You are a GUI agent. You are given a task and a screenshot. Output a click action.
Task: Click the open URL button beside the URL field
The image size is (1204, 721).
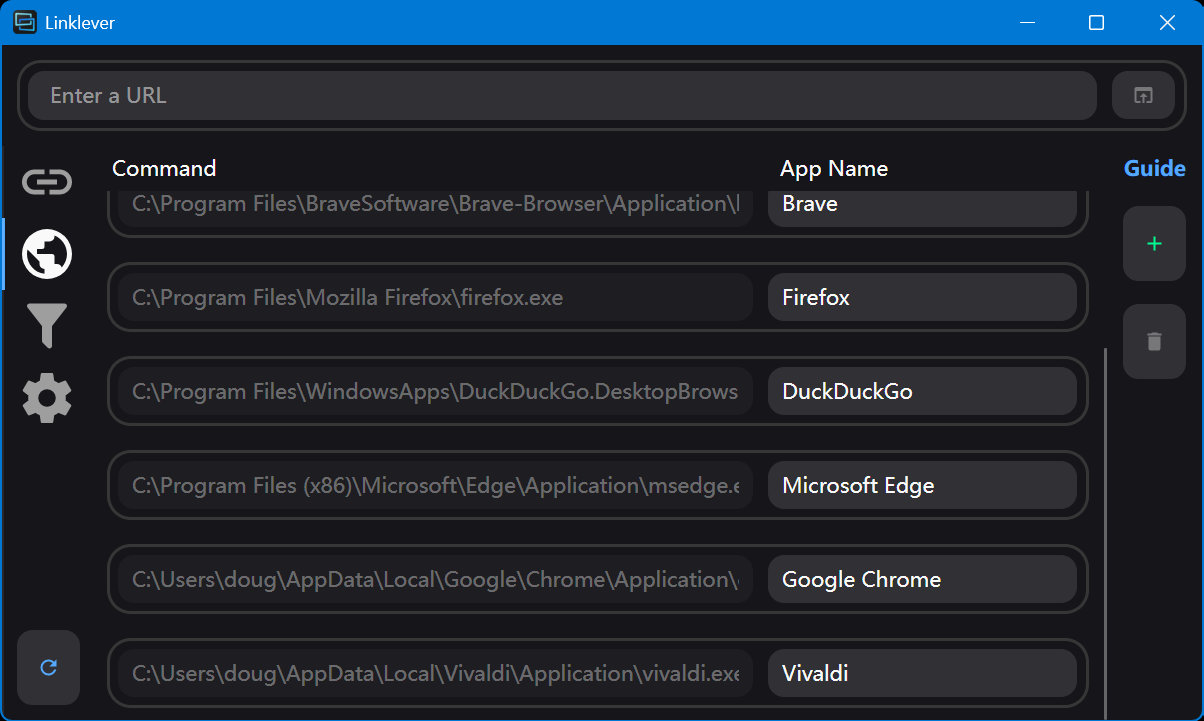[1143, 96]
